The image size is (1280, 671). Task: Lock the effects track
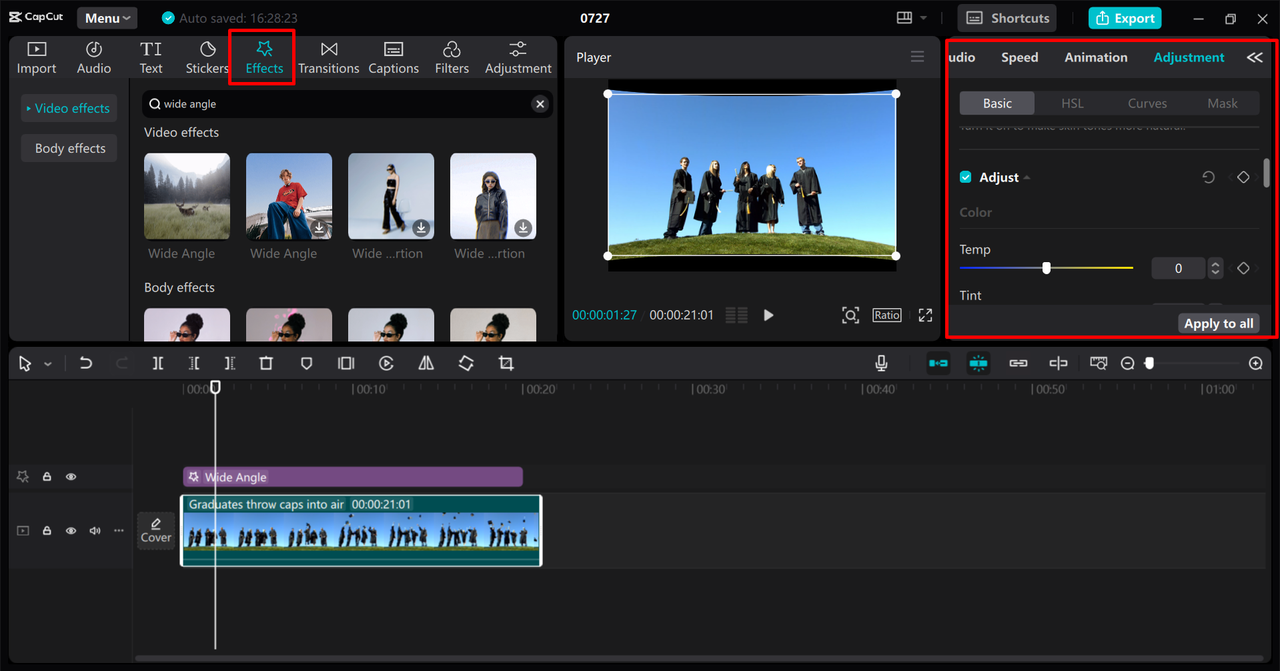[47, 477]
